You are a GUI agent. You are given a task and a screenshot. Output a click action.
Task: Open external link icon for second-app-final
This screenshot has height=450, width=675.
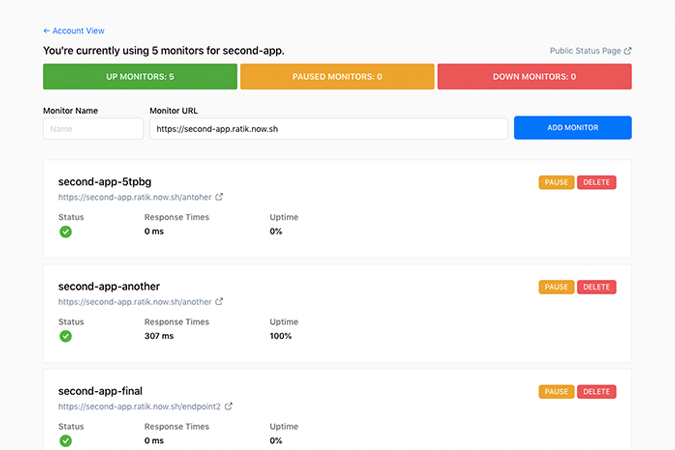pyautogui.click(x=228, y=406)
